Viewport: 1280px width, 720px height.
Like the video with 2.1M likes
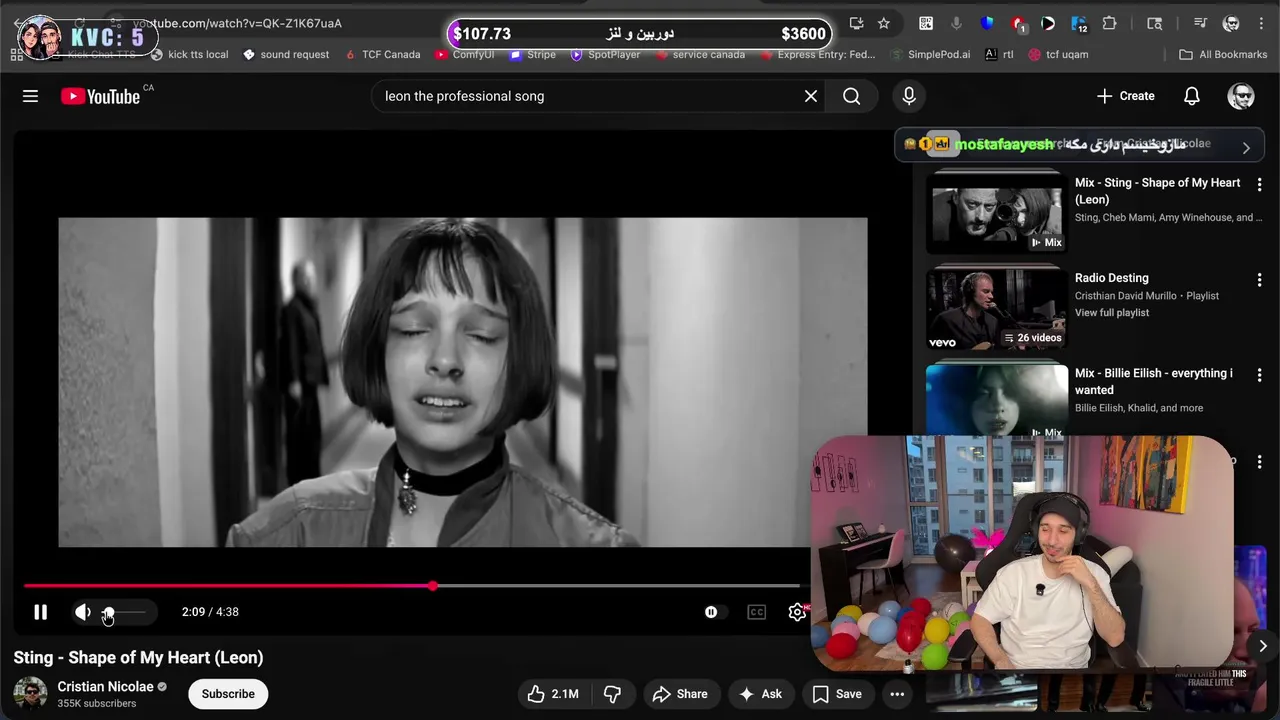[552, 694]
